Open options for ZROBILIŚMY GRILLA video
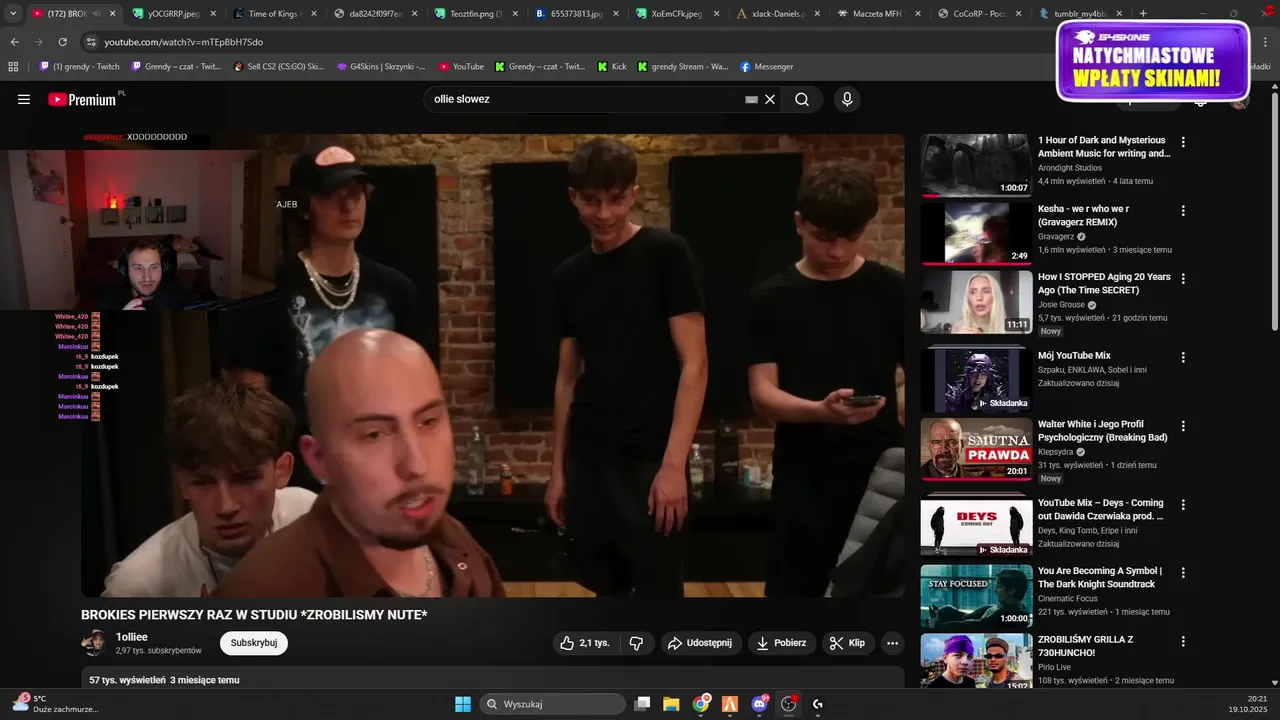Image resolution: width=1280 pixels, height=720 pixels. click(x=1183, y=641)
